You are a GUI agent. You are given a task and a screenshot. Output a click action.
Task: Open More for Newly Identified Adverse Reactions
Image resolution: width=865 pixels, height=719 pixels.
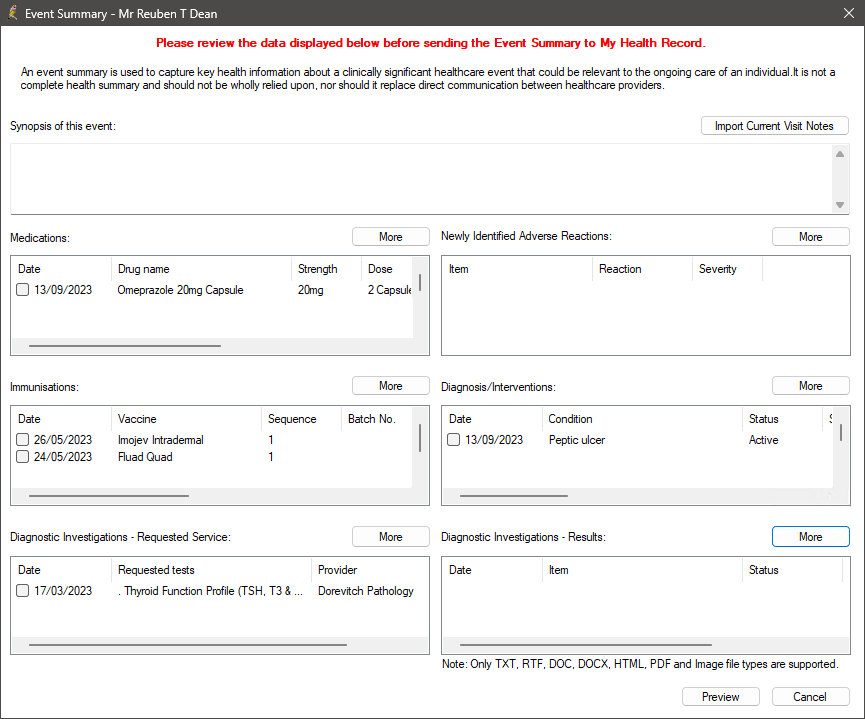pyautogui.click(x=810, y=237)
